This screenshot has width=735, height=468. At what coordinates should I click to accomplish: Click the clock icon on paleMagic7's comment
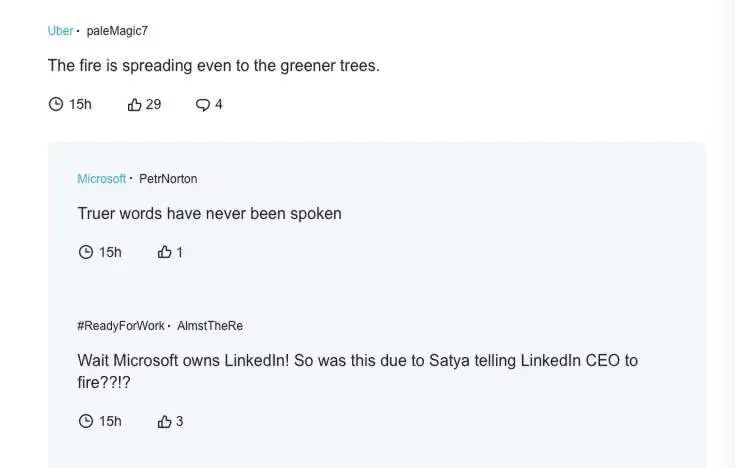click(x=56, y=104)
